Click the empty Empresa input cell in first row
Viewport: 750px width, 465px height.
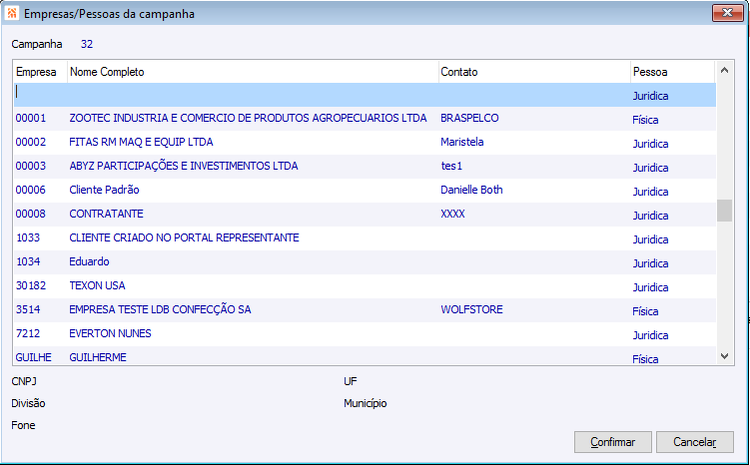41,95
